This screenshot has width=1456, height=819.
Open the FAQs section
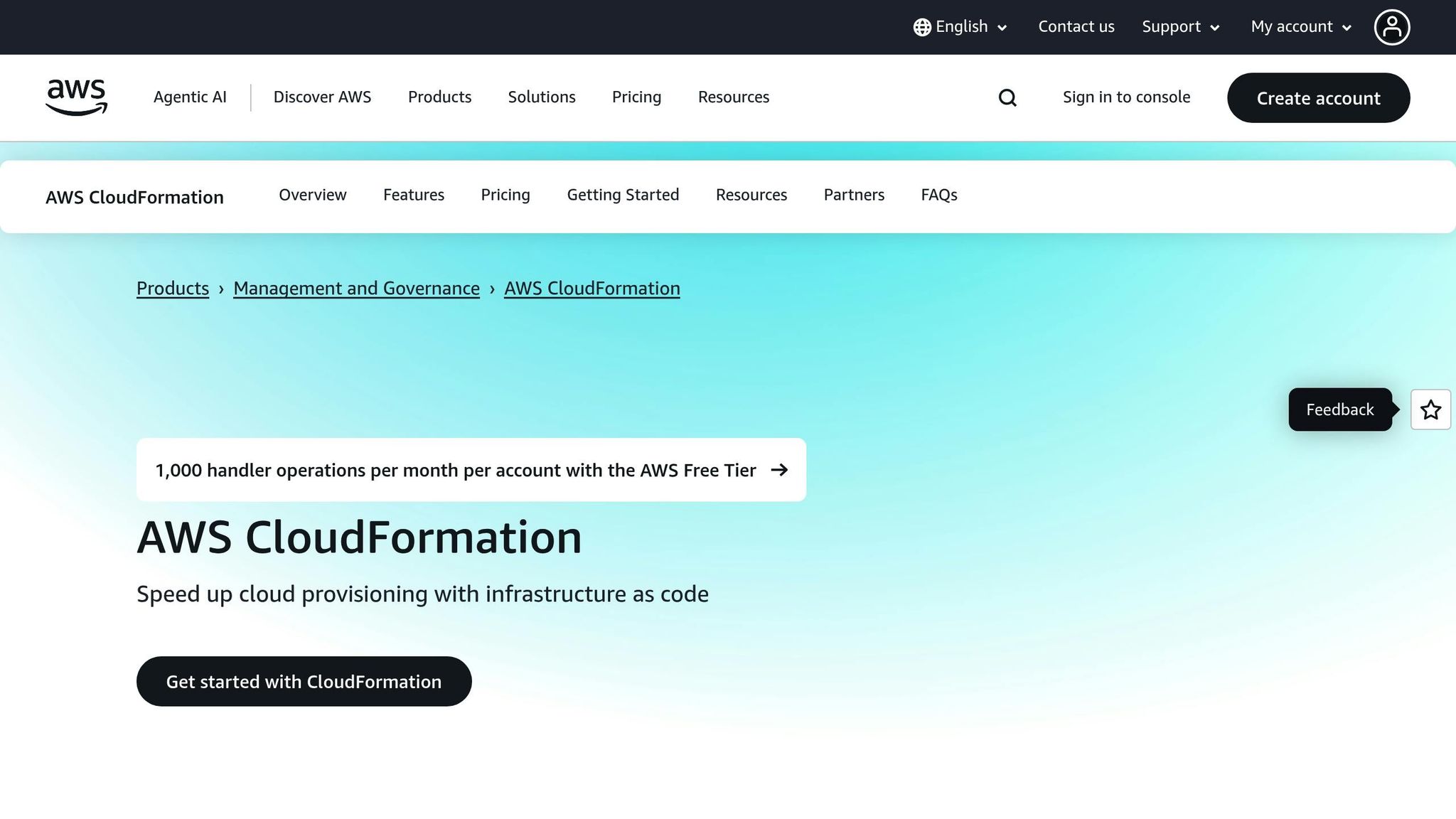click(938, 195)
